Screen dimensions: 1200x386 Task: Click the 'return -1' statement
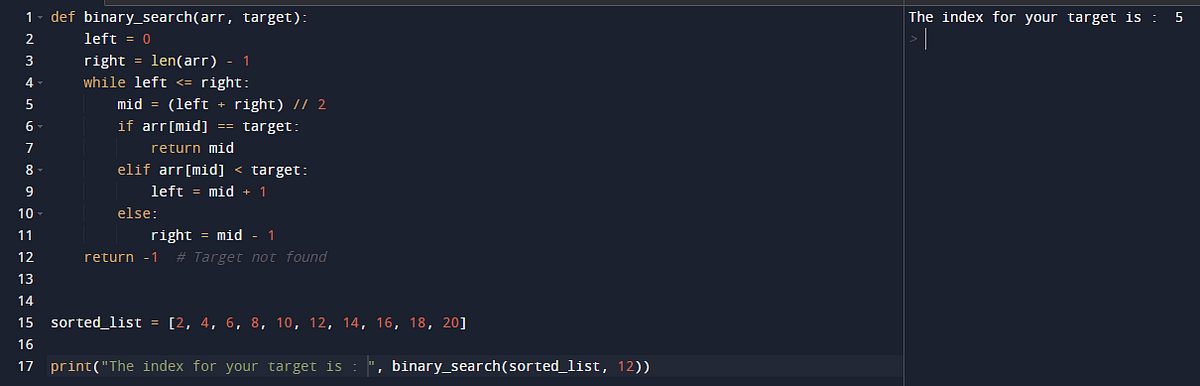[x=121, y=258]
